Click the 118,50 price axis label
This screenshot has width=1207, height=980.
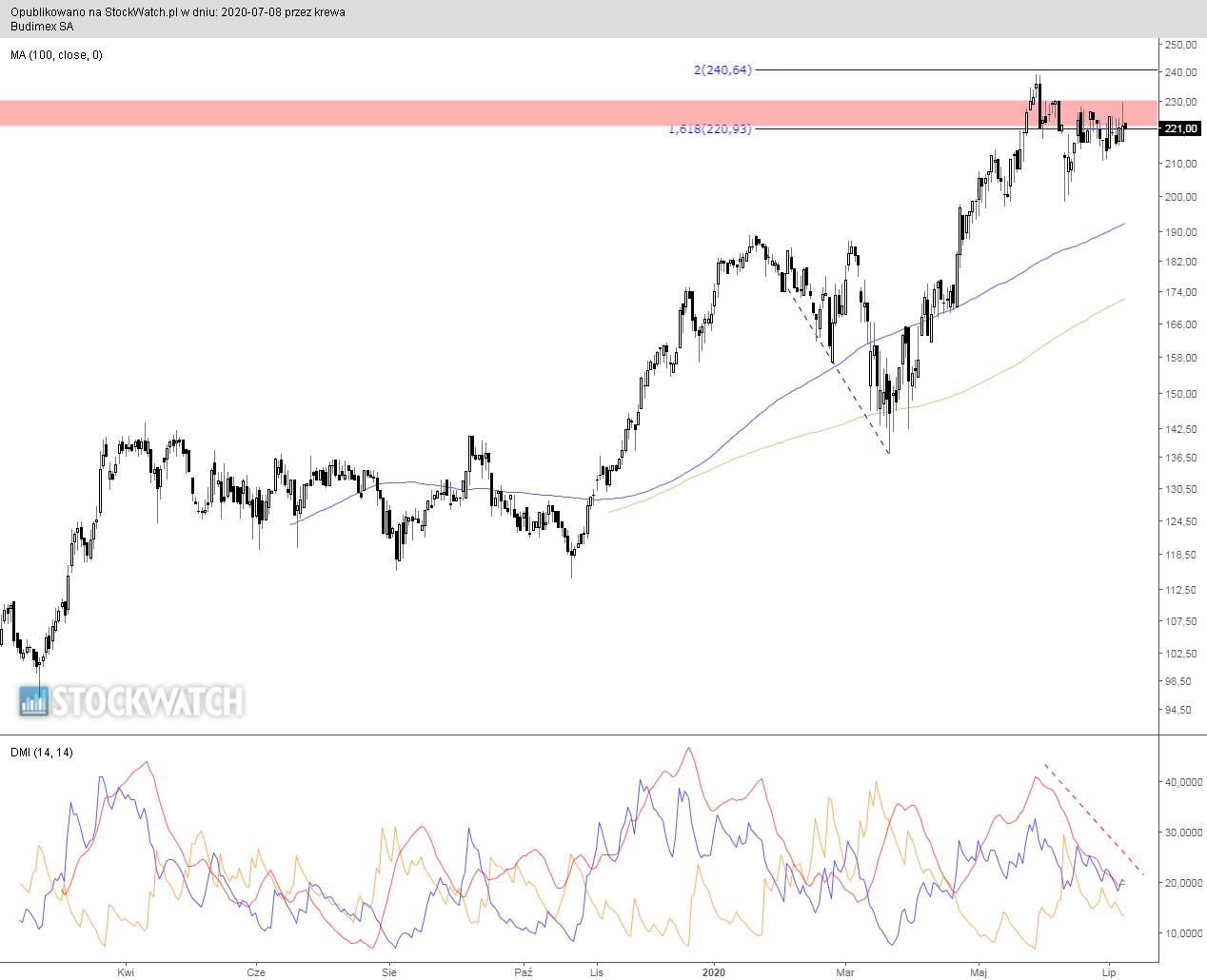click(1183, 555)
